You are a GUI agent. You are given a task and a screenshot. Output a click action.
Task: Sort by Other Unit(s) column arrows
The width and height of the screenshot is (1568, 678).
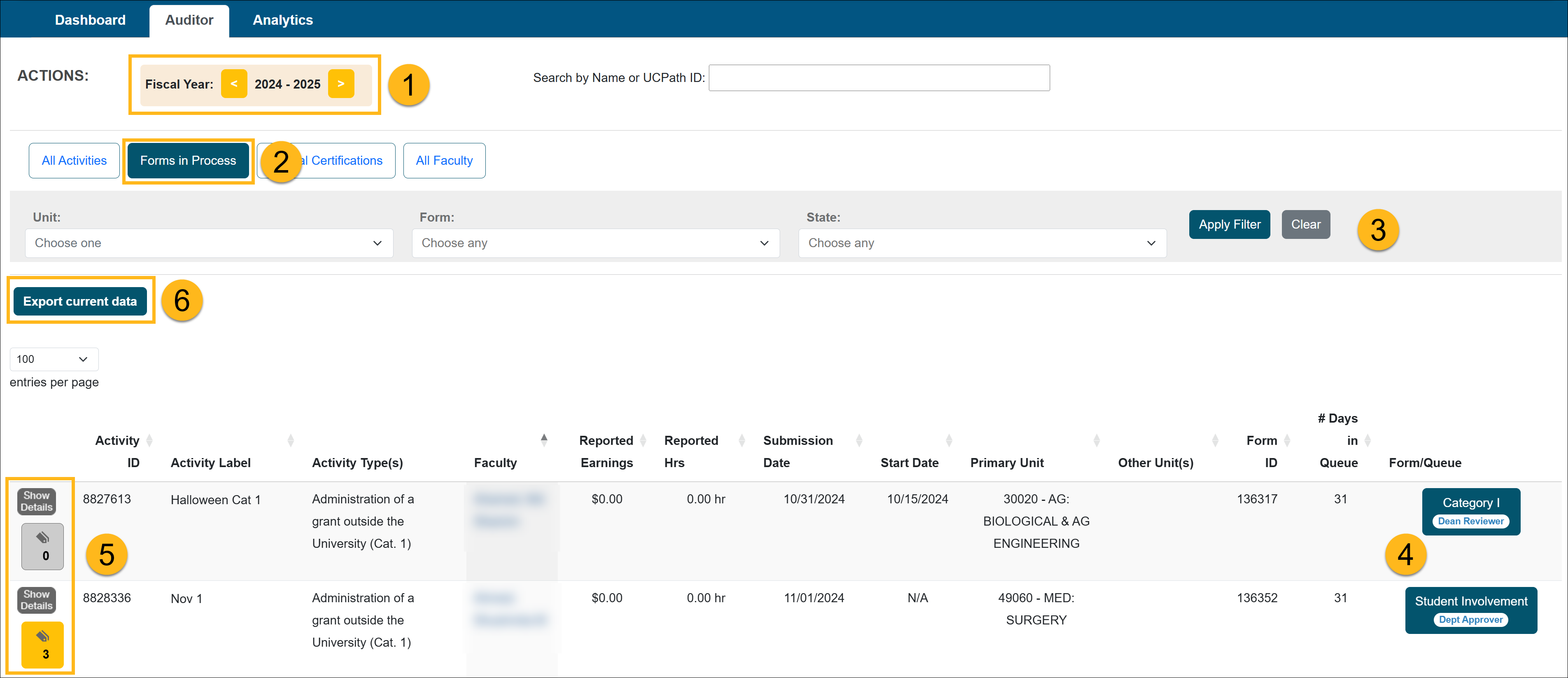[1216, 440]
